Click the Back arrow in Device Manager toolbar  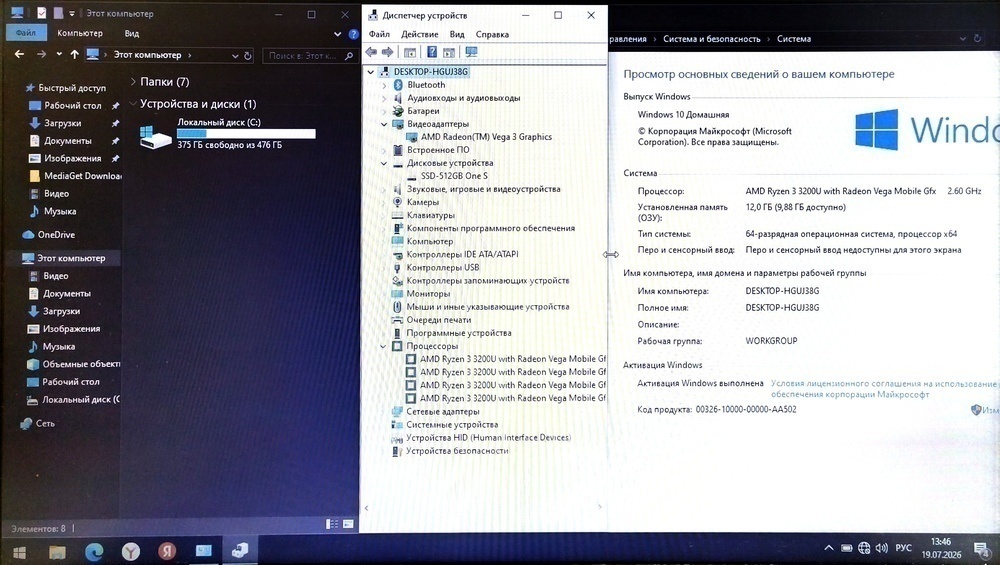click(x=371, y=52)
